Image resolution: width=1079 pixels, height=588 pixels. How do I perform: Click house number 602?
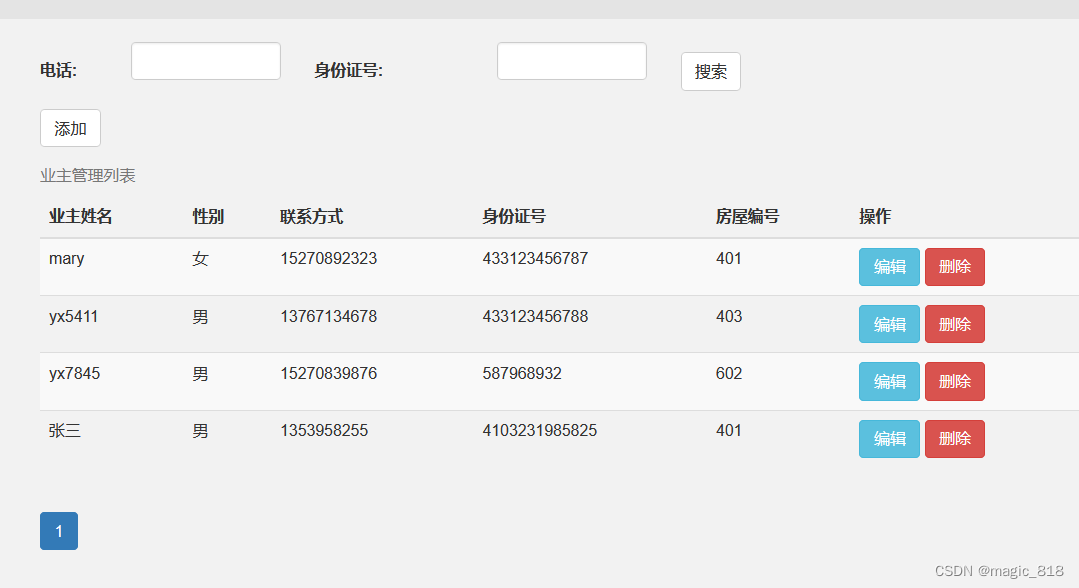[729, 373]
